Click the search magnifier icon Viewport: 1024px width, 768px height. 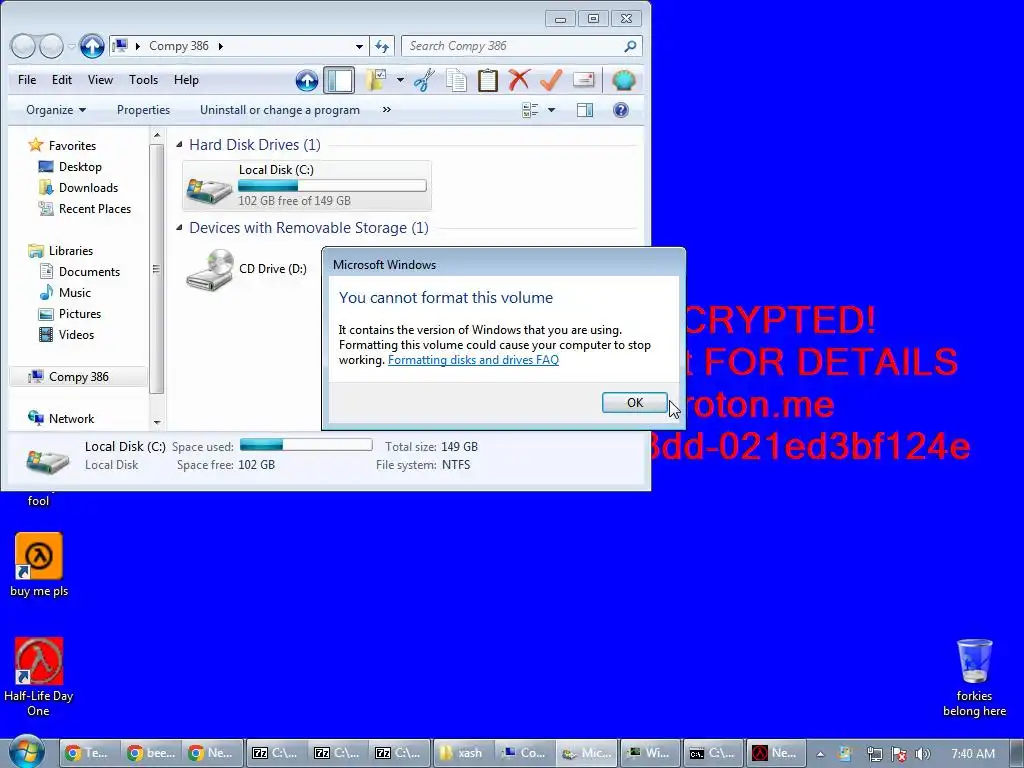(x=630, y=46)
